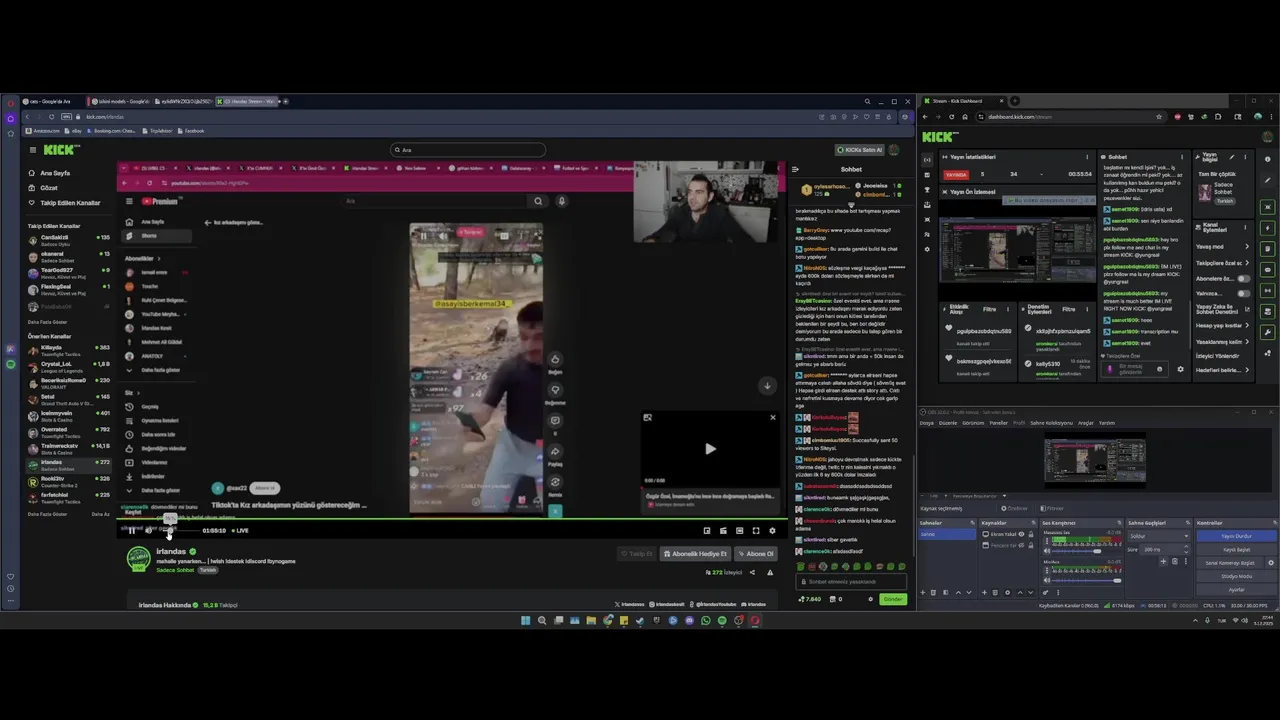Screen dimensions: 1280x720
Task: Open the Dosya menu in OBS
Action: point(927,423)
